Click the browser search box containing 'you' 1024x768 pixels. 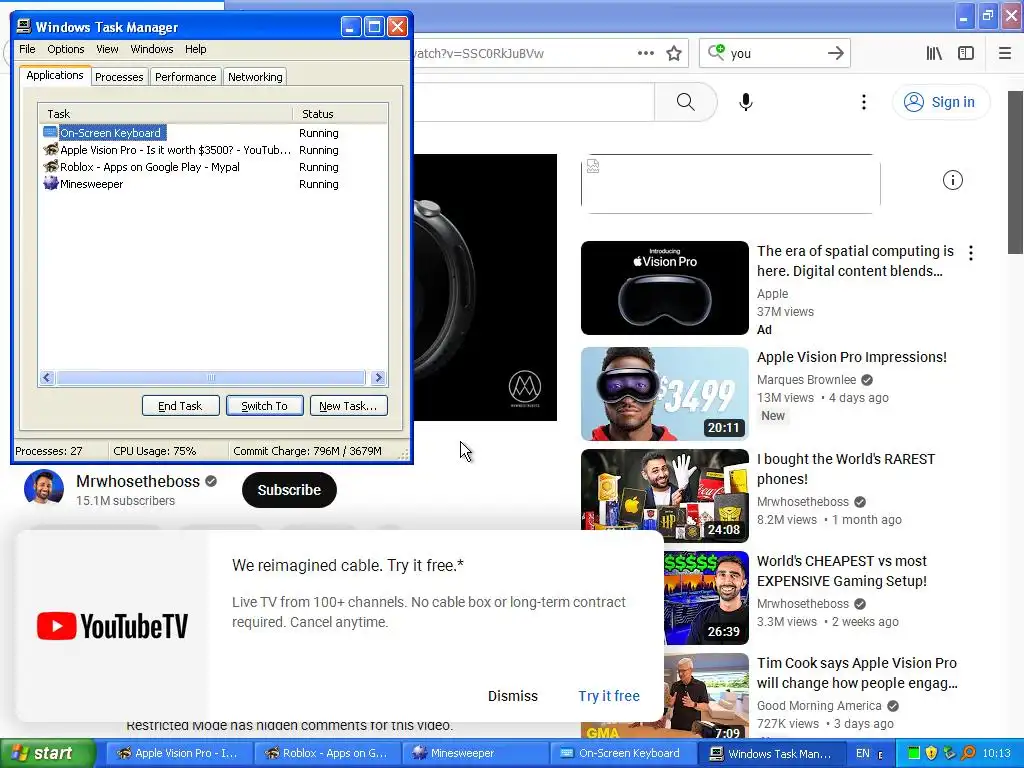point(774,53)
